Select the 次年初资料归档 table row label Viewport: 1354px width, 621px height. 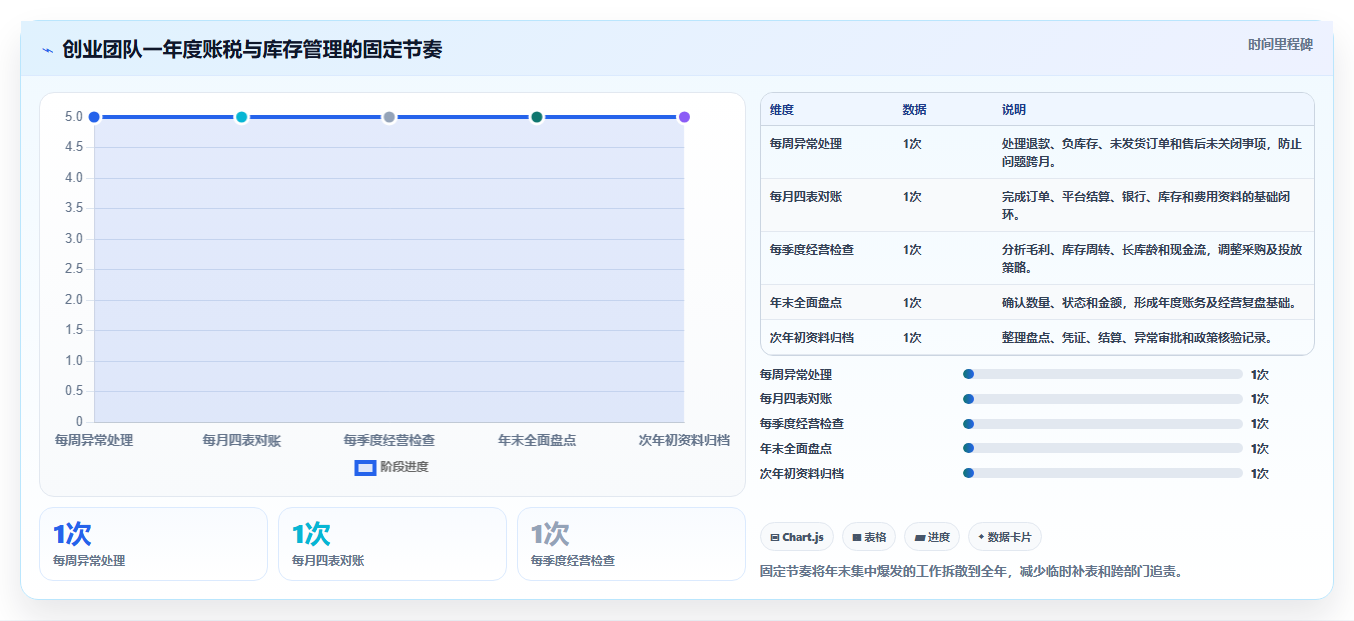coord(812,338)
